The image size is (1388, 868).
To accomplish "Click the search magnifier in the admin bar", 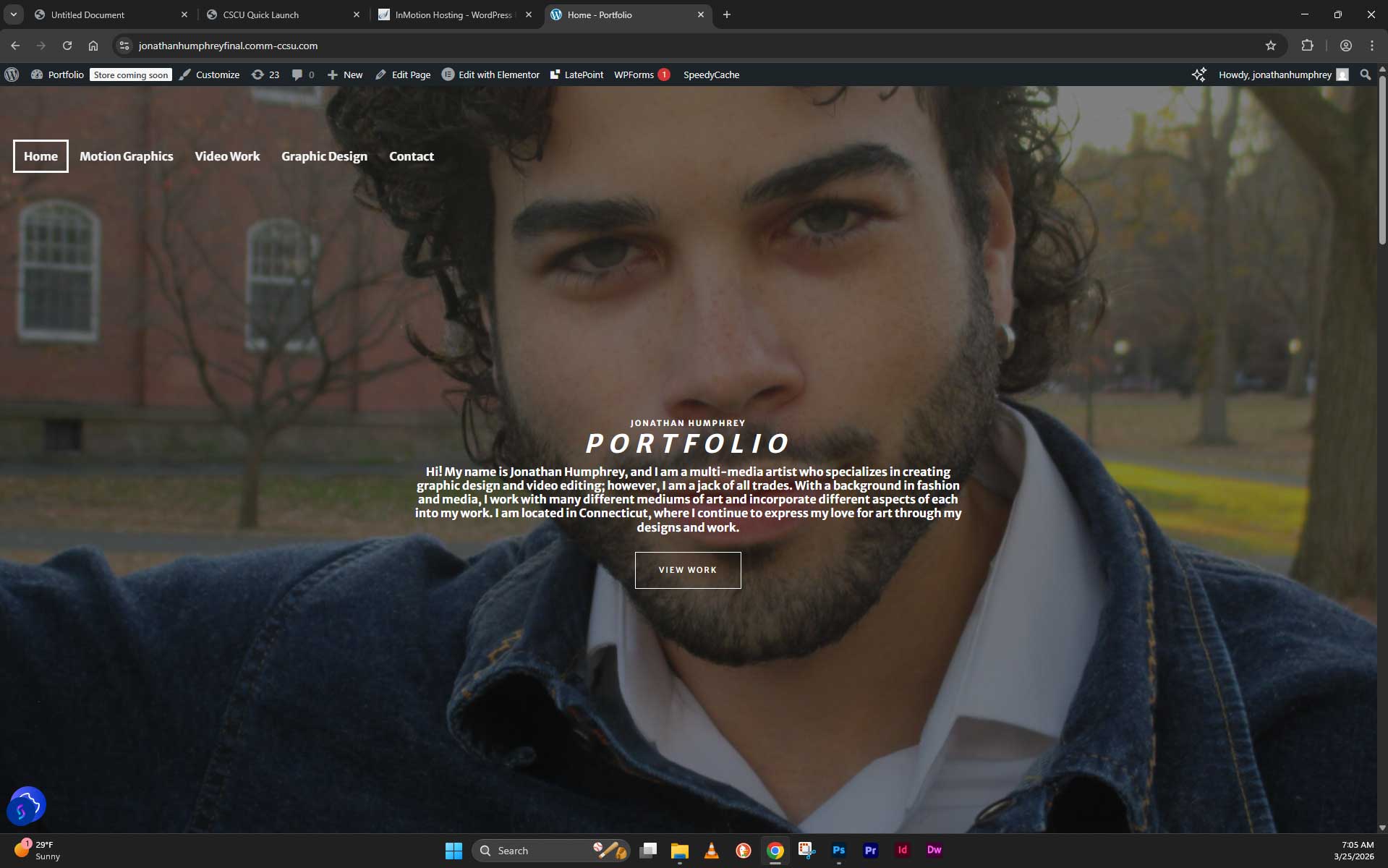I will coord(1365,75).
